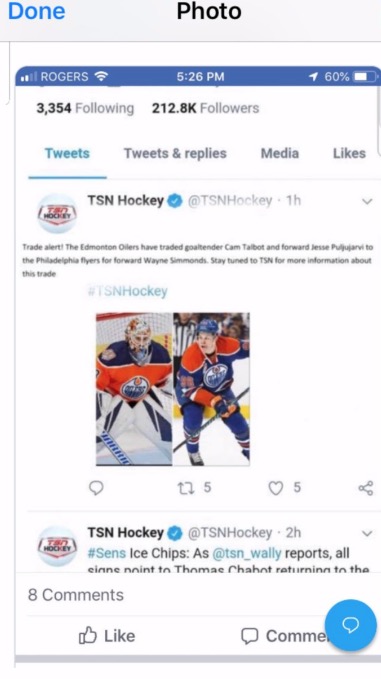Click the Comment speech bubble icon
Screen dimensions: 381x679
249,636
